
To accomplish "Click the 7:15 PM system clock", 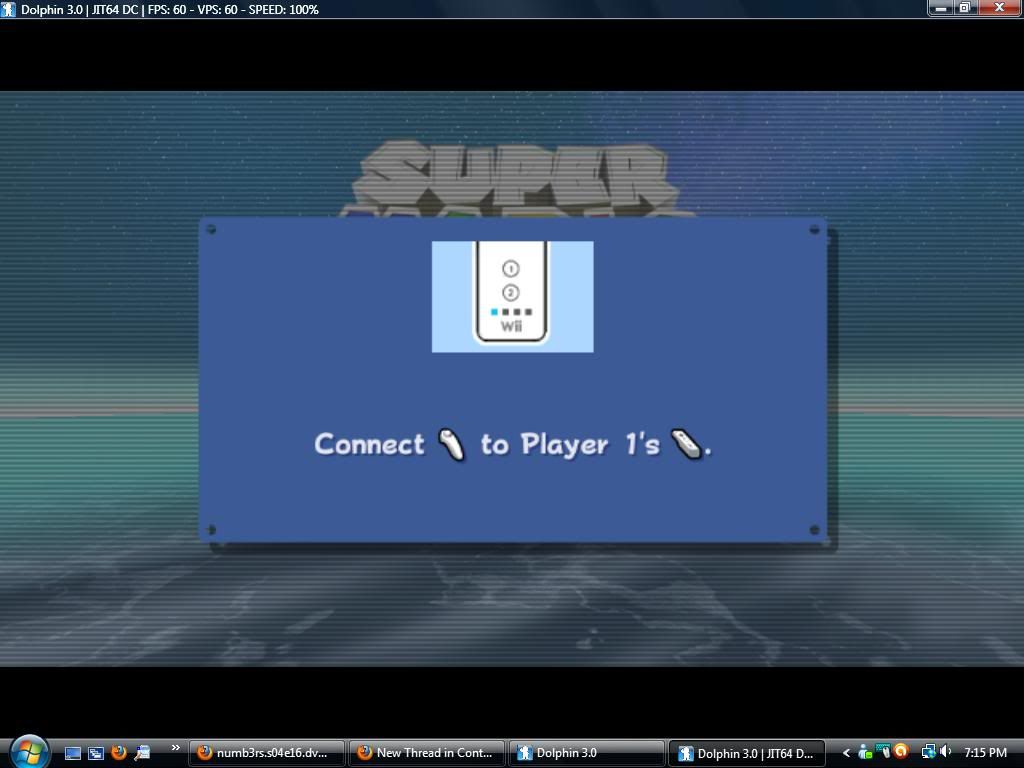I will click(x=985, y=753).
